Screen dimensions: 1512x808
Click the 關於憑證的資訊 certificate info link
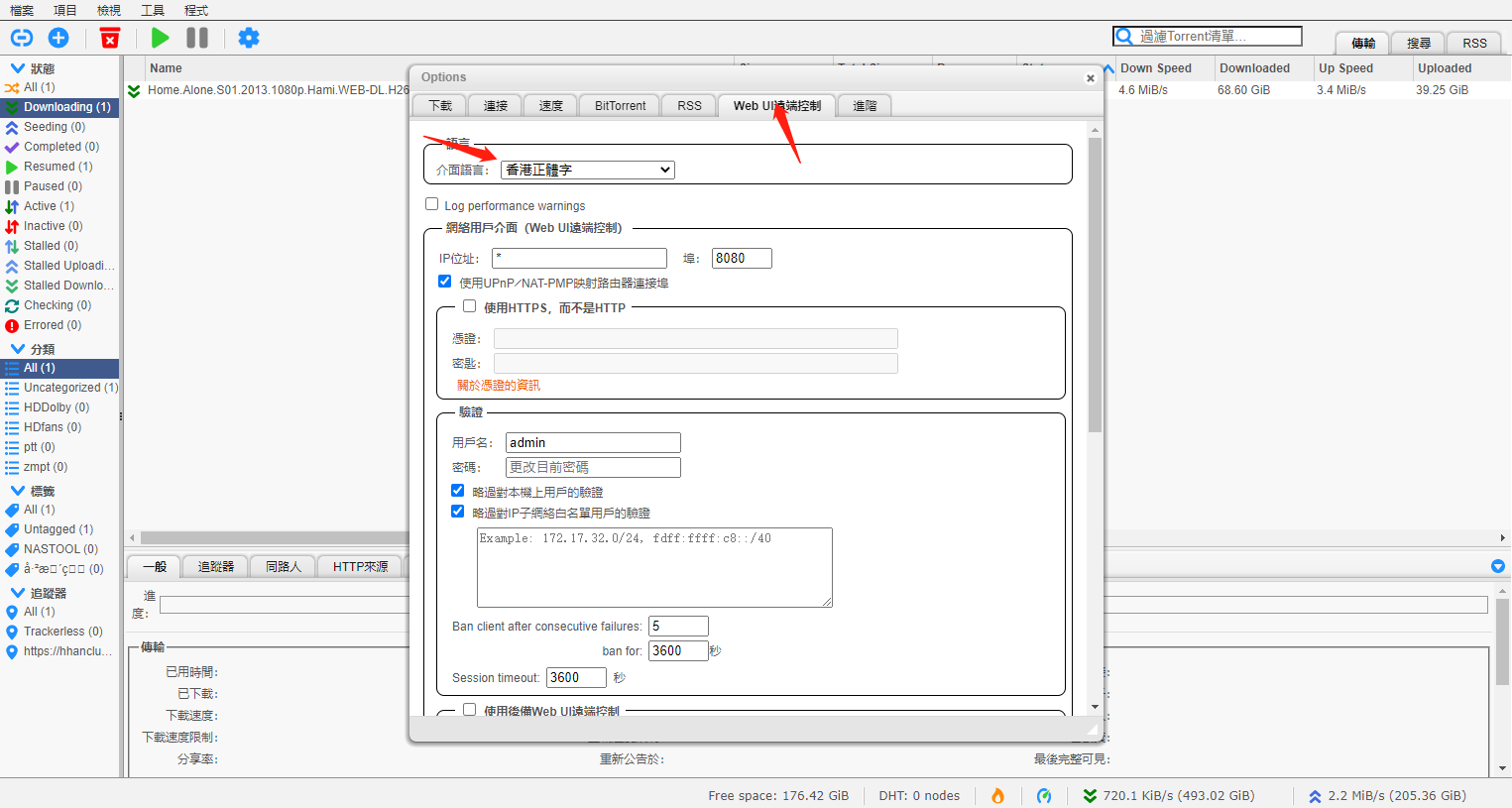click(499, 385)
